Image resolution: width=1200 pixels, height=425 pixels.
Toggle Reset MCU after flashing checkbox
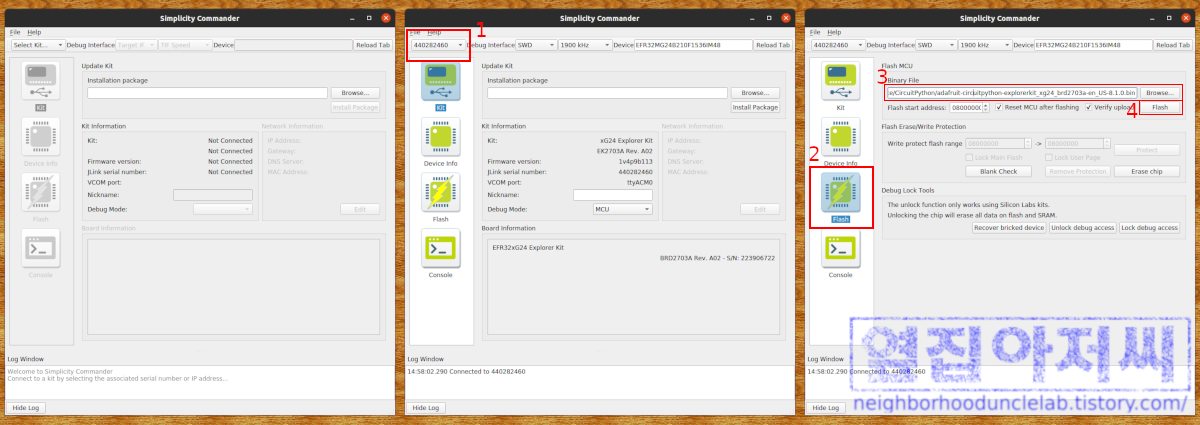pos(999,107)
